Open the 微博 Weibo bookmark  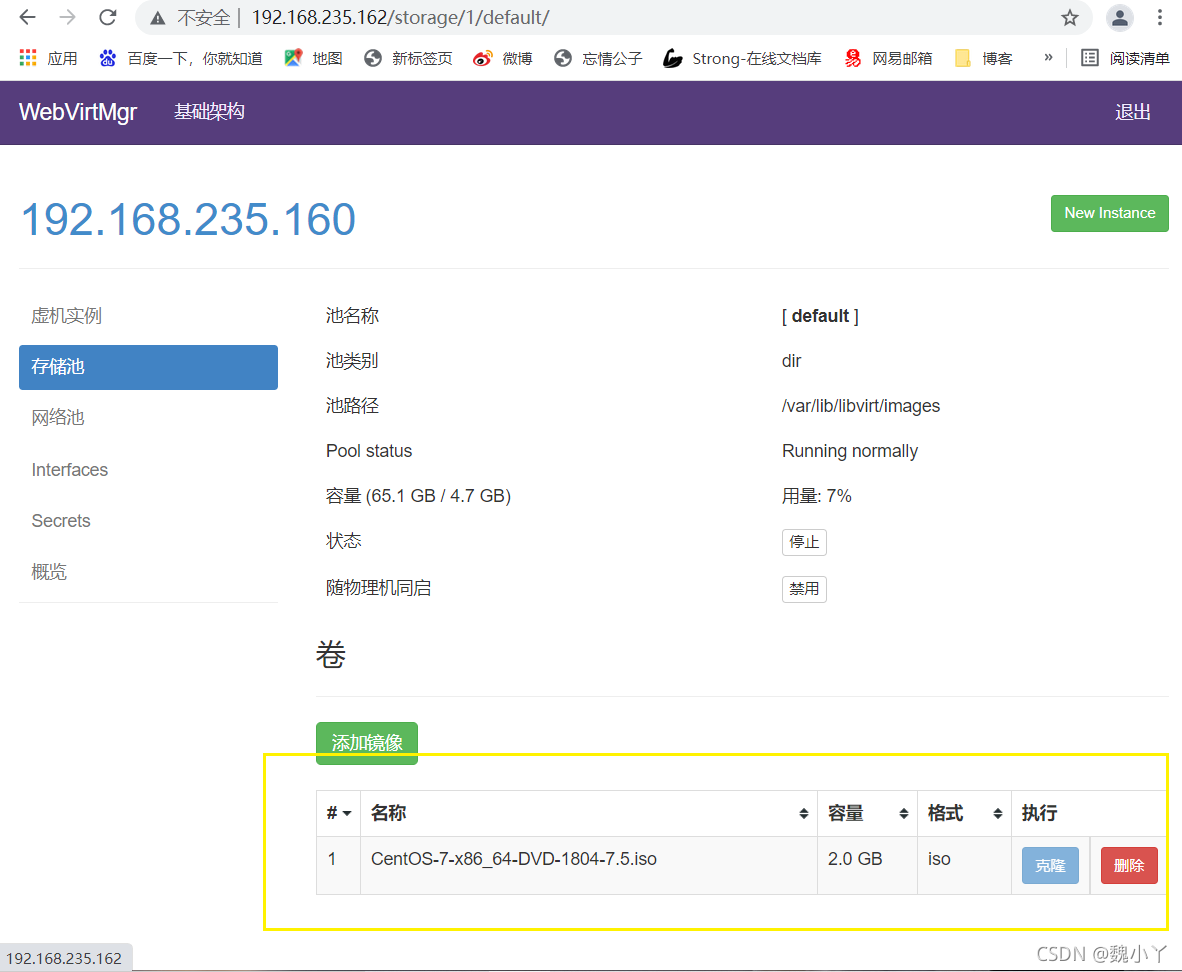click(x=503, y=58)
